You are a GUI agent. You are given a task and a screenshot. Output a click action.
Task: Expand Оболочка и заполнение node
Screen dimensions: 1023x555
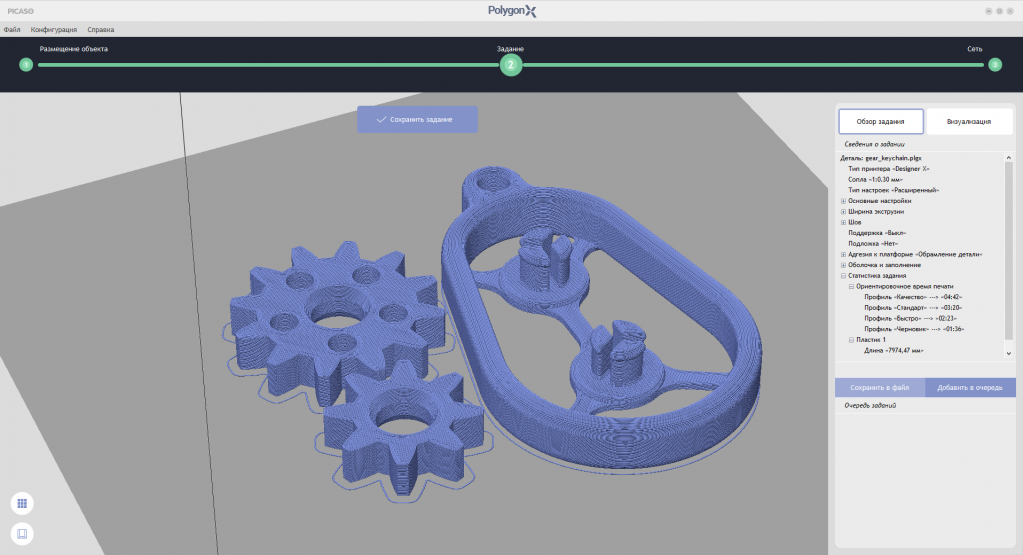843,265
